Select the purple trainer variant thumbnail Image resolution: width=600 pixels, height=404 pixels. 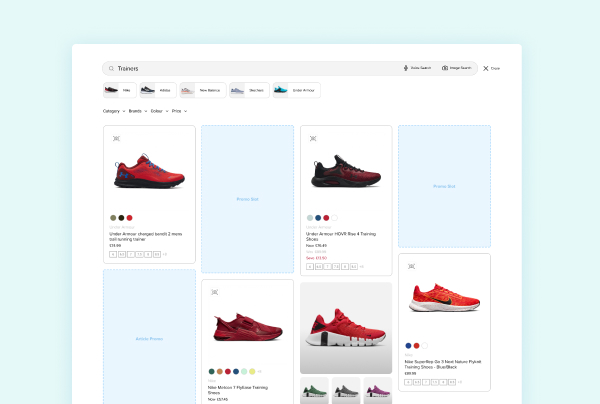pos(378,391)
